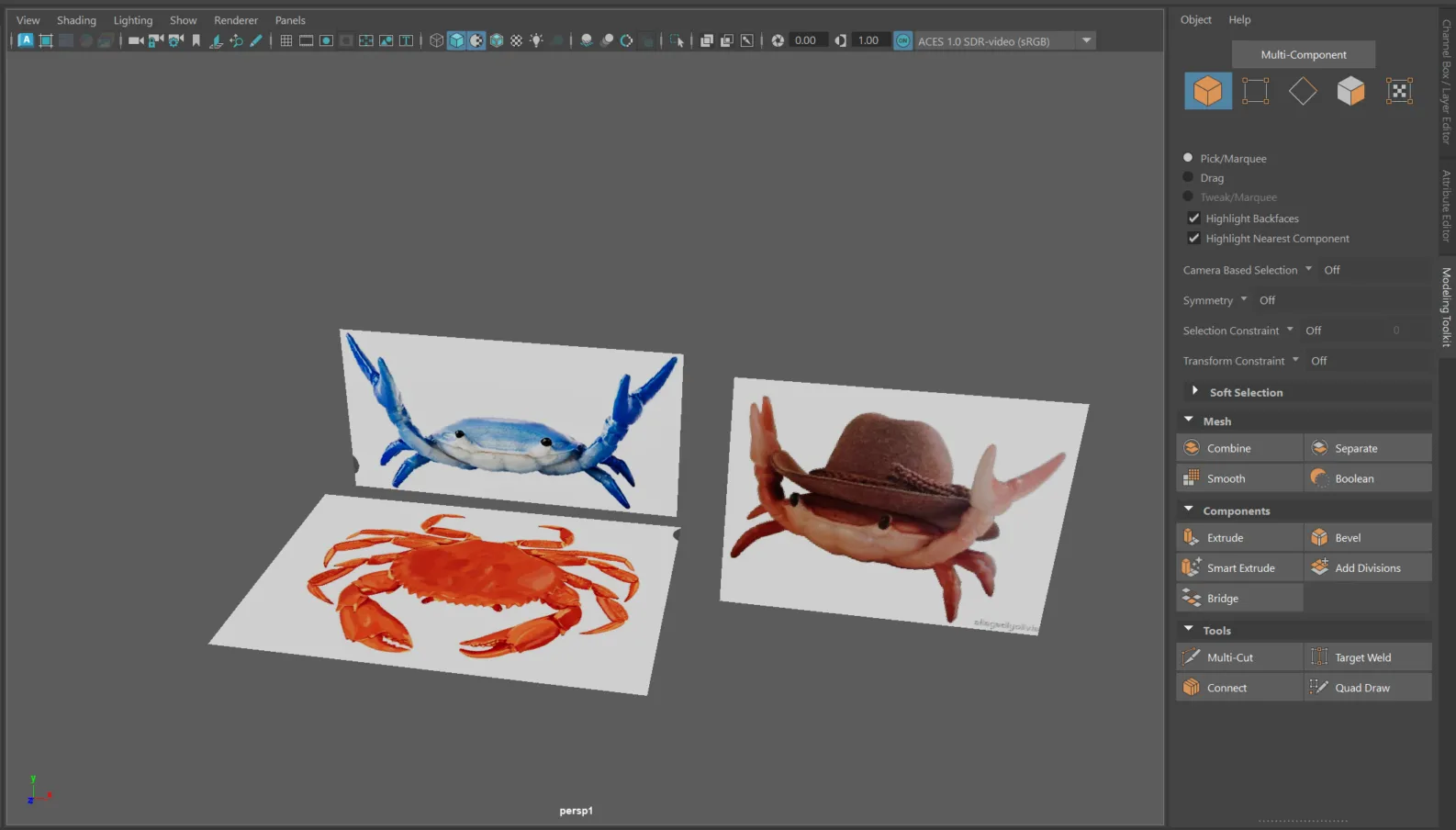Select Vertex Selection mode icon

1255,91
